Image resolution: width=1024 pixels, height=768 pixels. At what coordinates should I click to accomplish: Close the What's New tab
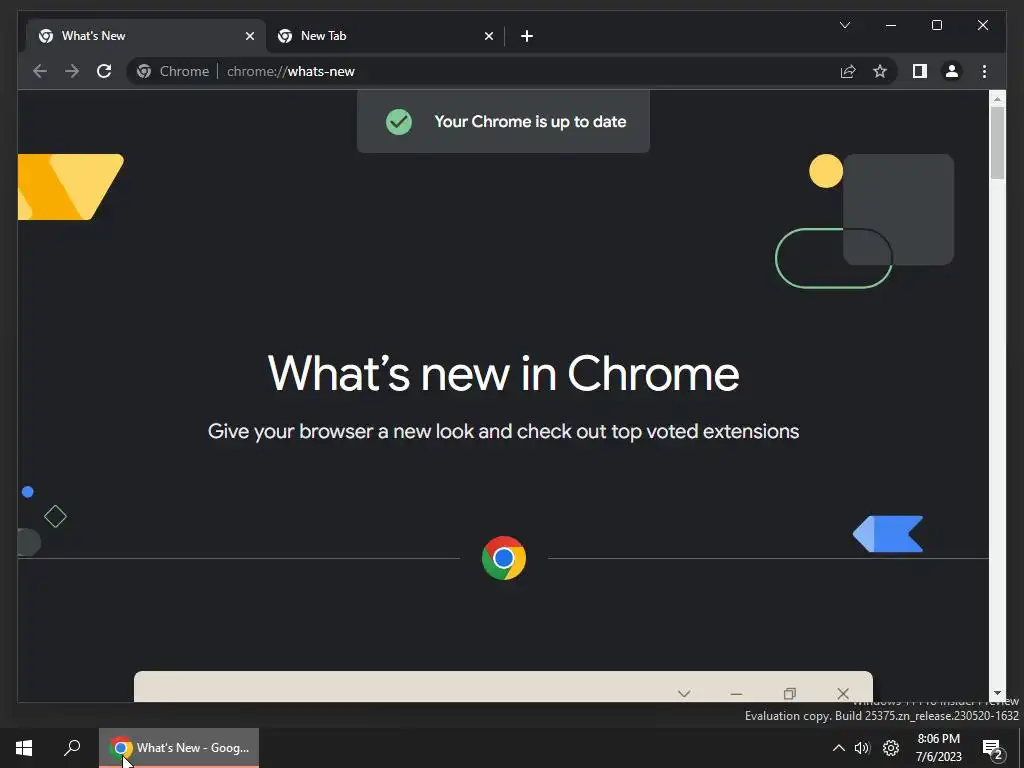point(249,36)
